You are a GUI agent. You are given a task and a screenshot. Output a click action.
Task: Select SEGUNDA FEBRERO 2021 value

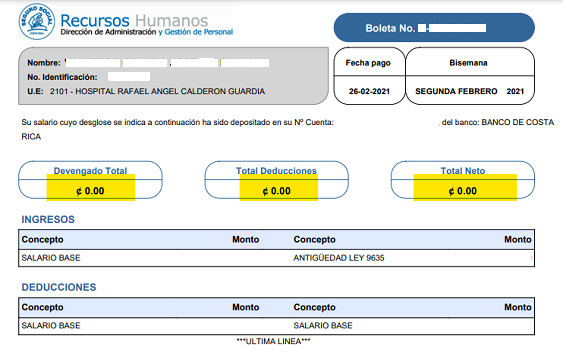coord(470,92)
